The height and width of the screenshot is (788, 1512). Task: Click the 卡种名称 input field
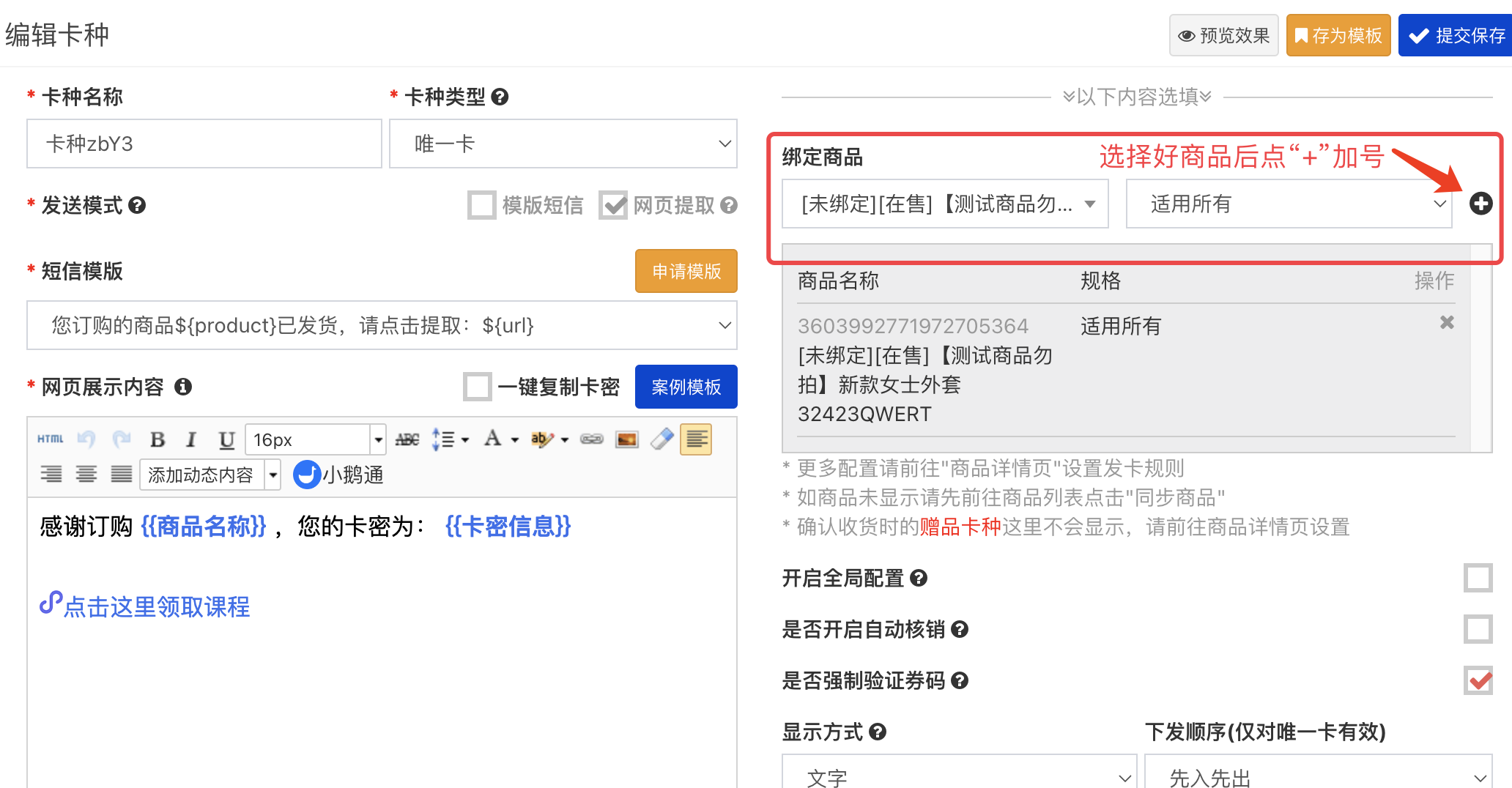click(x=204, y=144)
